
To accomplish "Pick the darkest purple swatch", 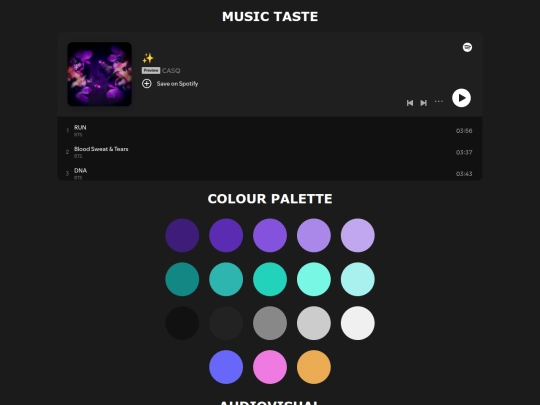I will point(182,236).
